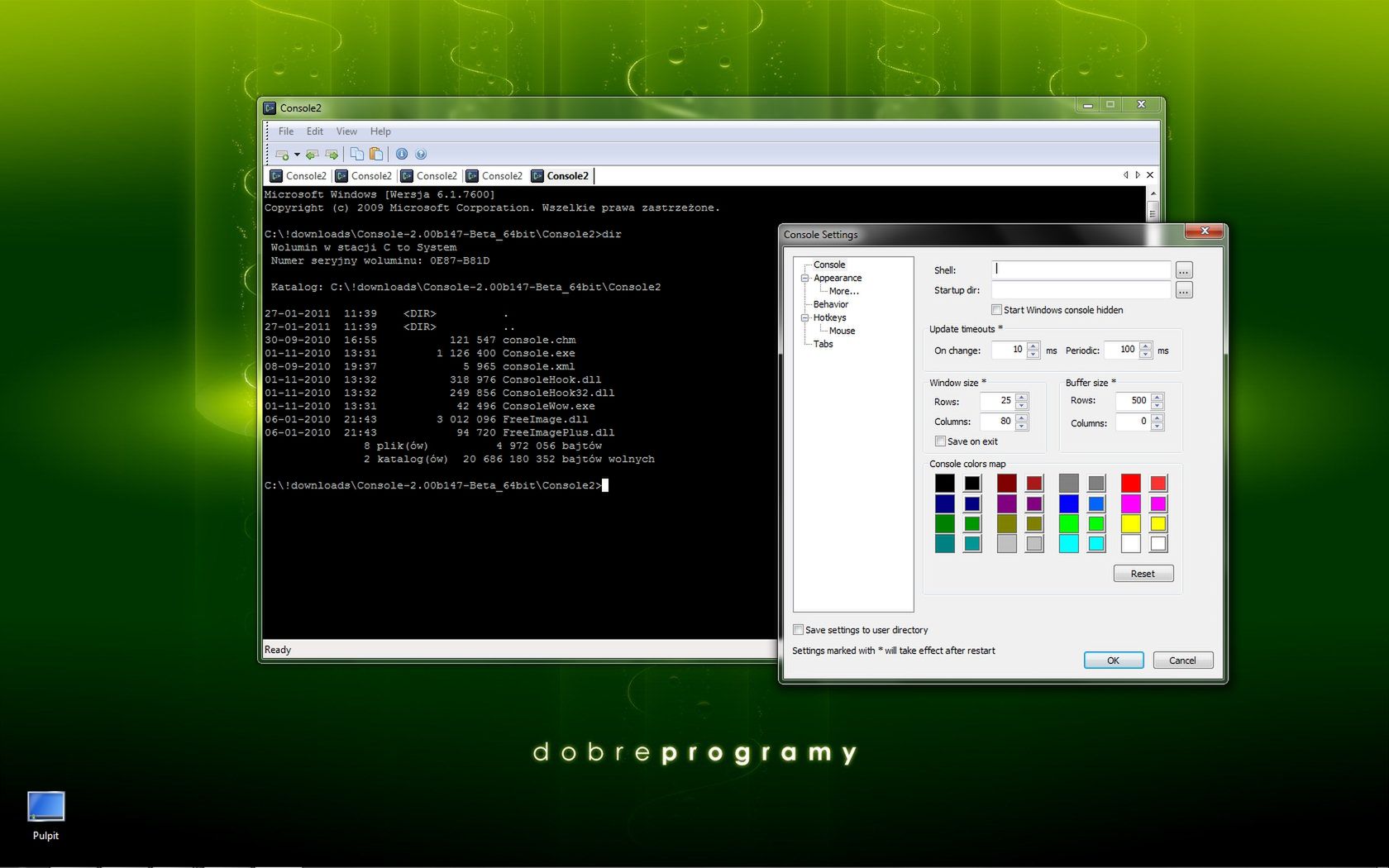Switch to the first Console2 tab
Image resolution: width=1389 pixels, height=868 pixels.
point(298,176)
